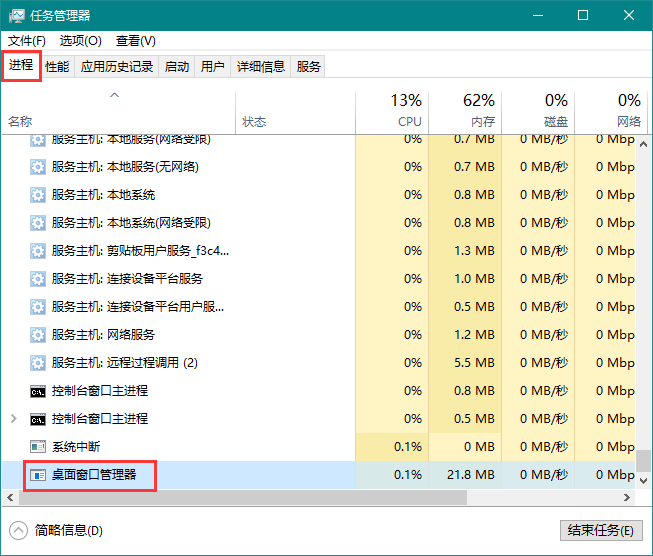Viewport: 653px width, 556px height.
Task: Click the 21.8 MB memory value
Action: pyautogui.click(x=471, y=475)
